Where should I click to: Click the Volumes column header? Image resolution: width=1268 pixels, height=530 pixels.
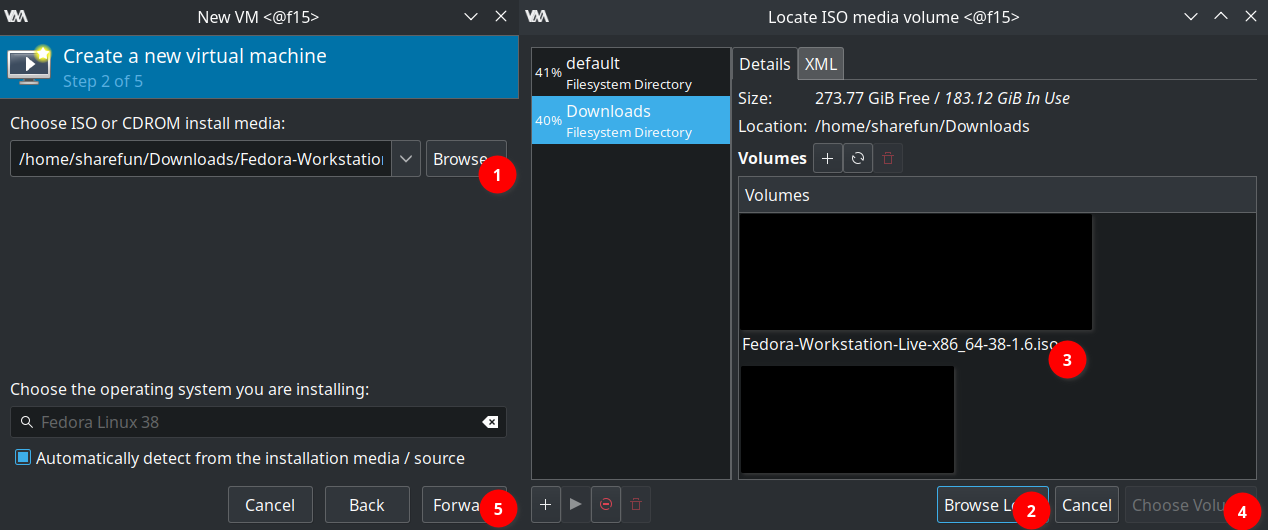[997, 195]
